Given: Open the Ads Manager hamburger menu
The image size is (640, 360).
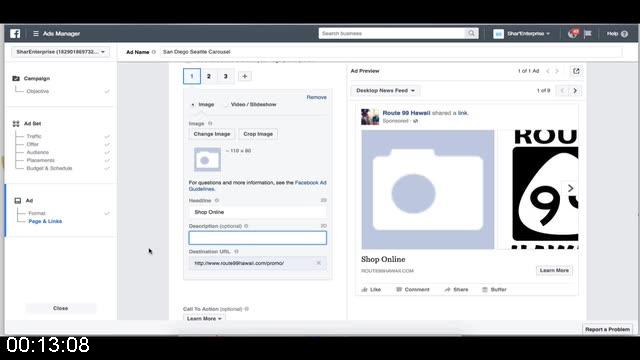Looking at the screenshot, I should [36, 33].
